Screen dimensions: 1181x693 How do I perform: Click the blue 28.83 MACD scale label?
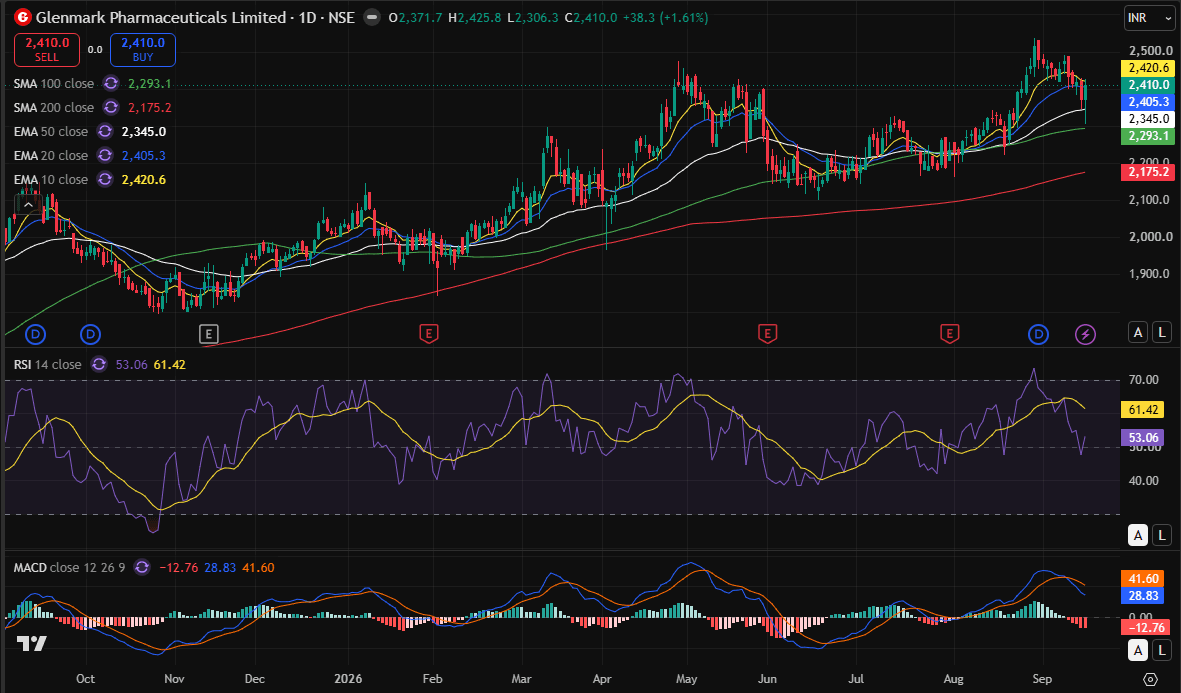[1143, 596]
